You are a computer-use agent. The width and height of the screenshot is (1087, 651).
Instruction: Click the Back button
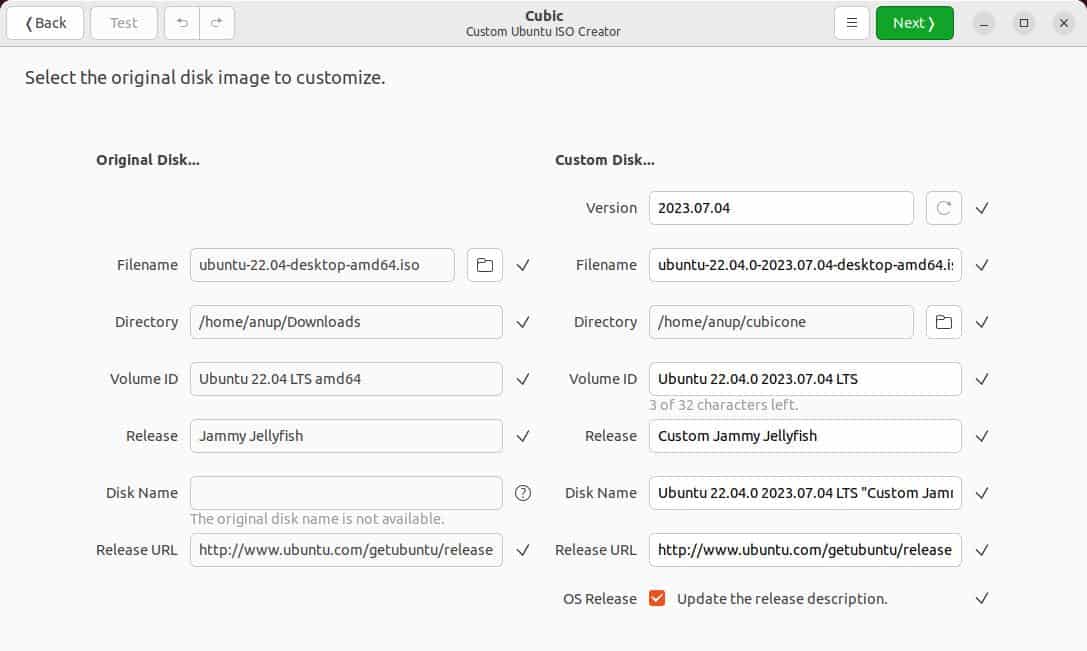(44, 22)
